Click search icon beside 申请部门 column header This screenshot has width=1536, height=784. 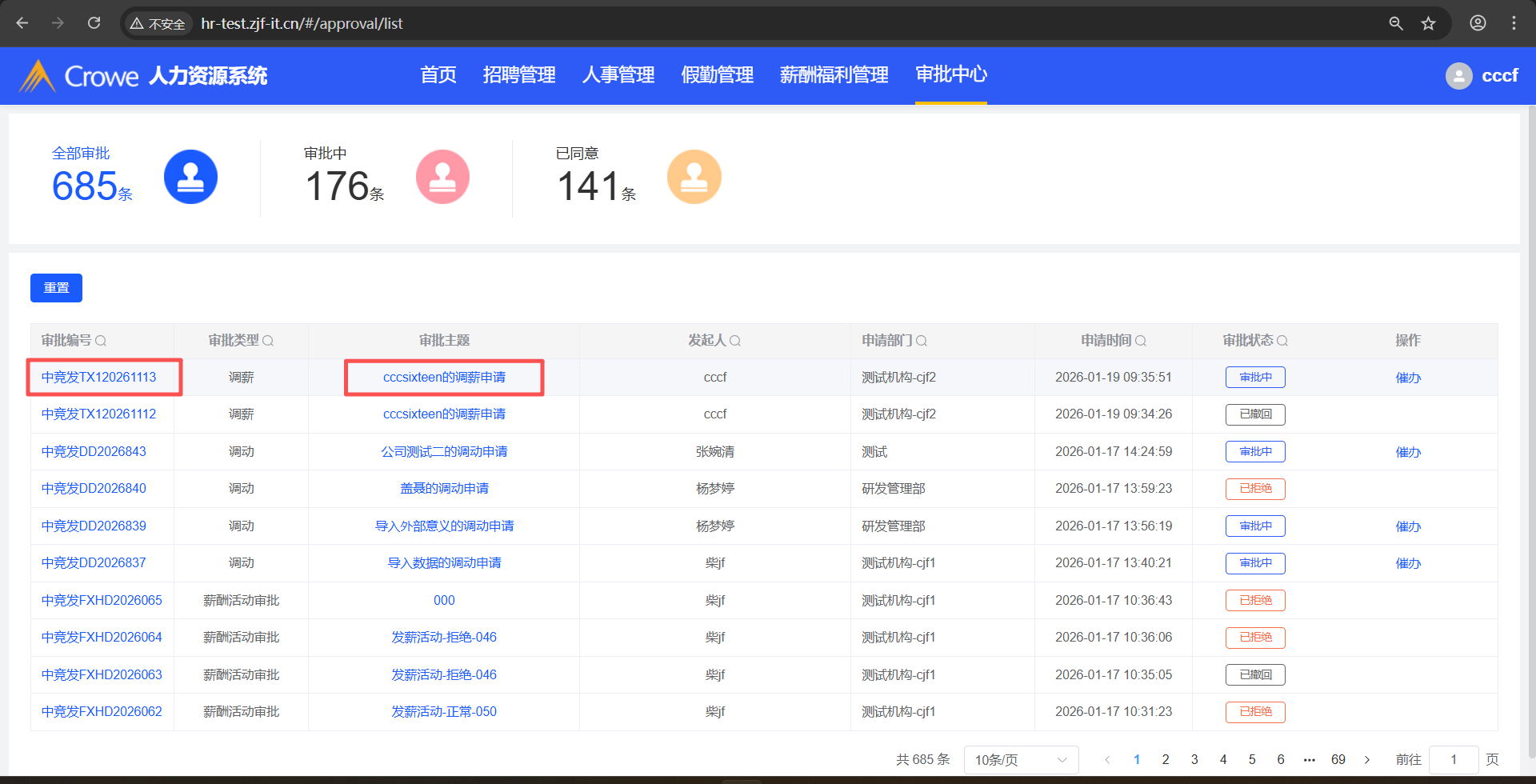pos(922,341)
